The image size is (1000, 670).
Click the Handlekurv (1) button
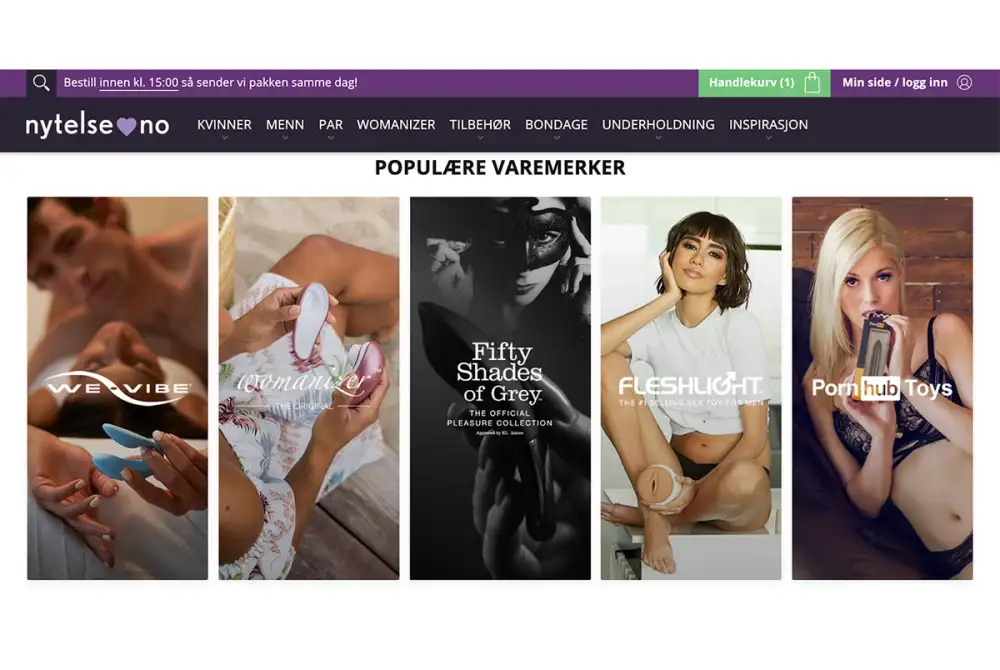[x=764, y=83]
